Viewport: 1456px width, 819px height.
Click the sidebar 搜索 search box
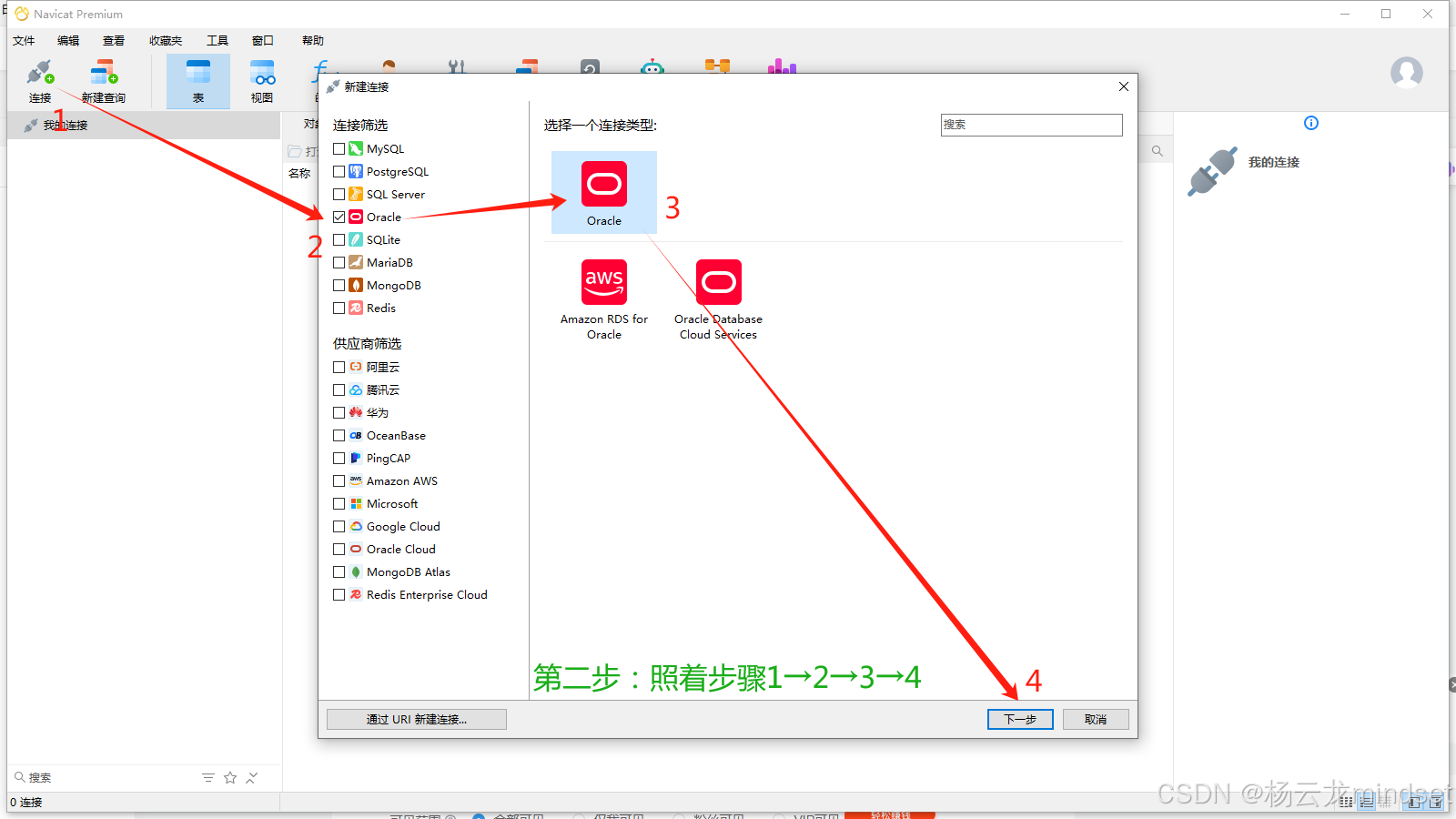tap(105, 777)
